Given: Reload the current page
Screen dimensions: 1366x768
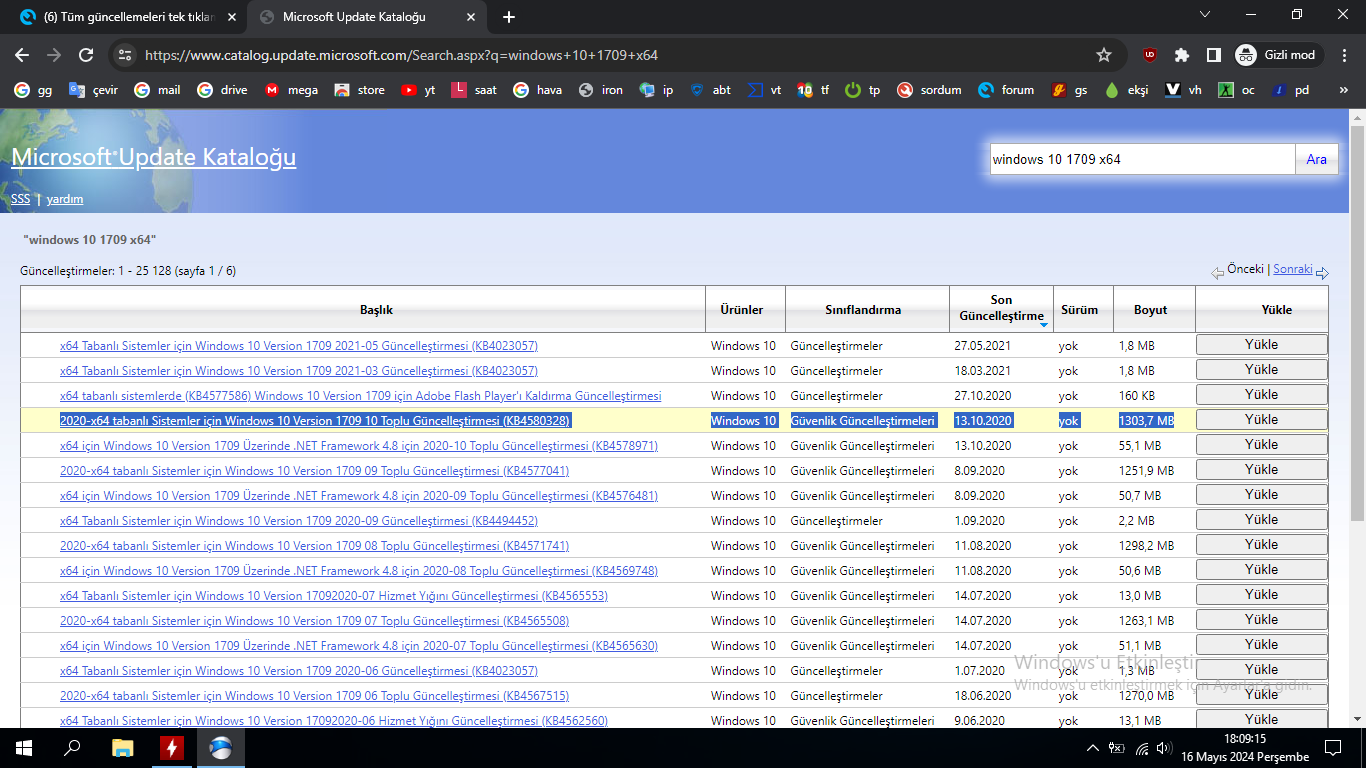Looking at the screenshot, I should (86, 55).
